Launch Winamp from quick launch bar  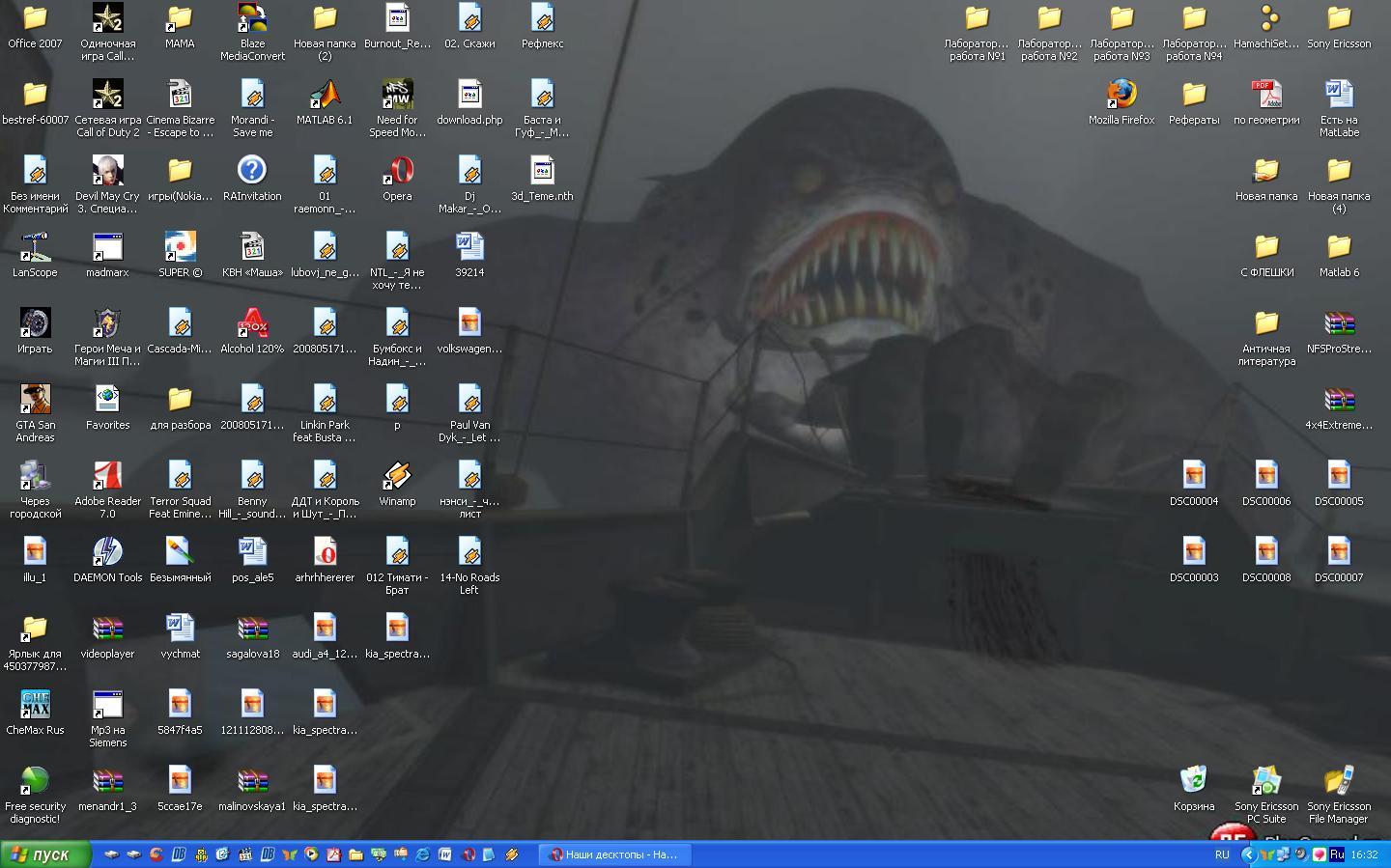512,854
